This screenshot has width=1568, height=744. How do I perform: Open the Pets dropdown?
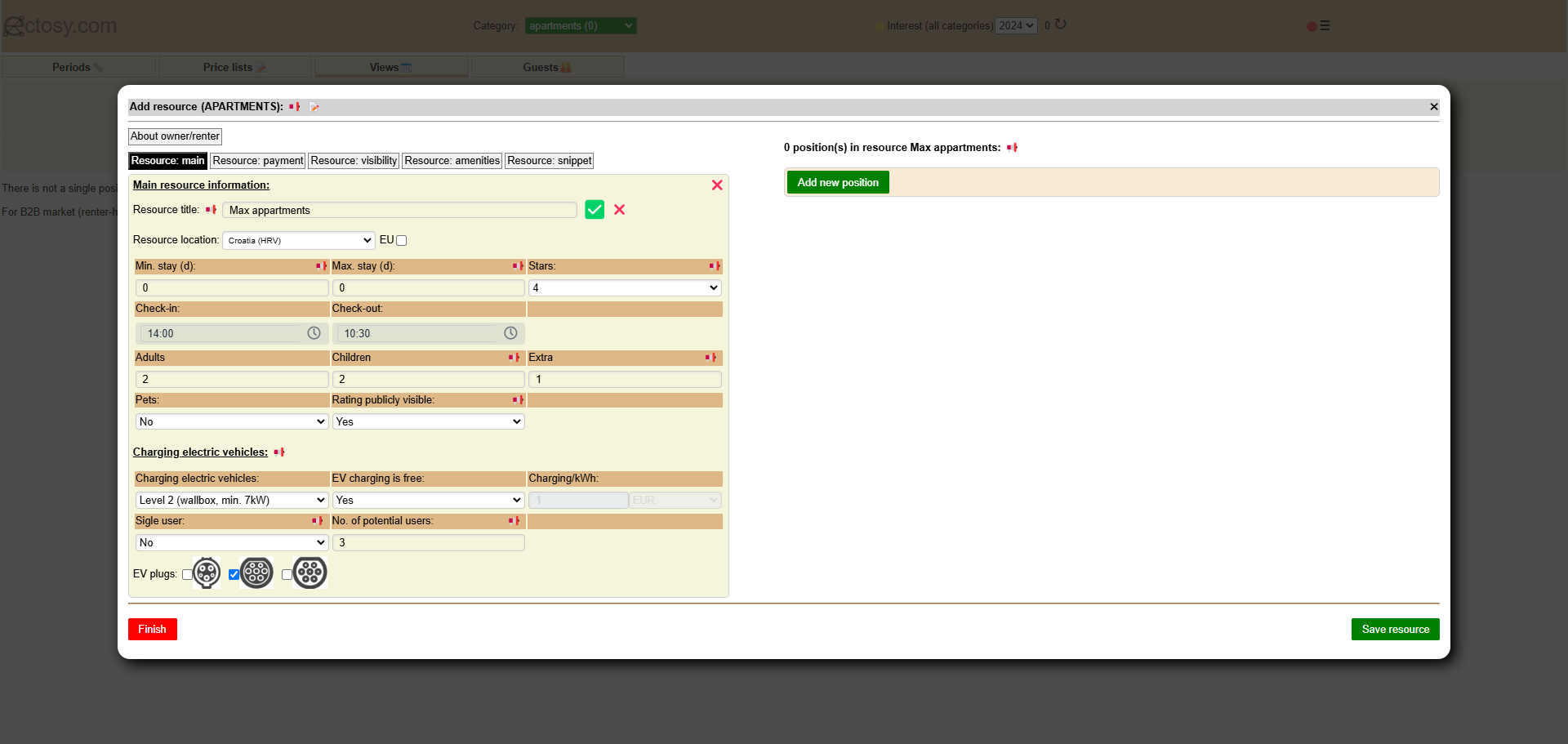point(232,421)
